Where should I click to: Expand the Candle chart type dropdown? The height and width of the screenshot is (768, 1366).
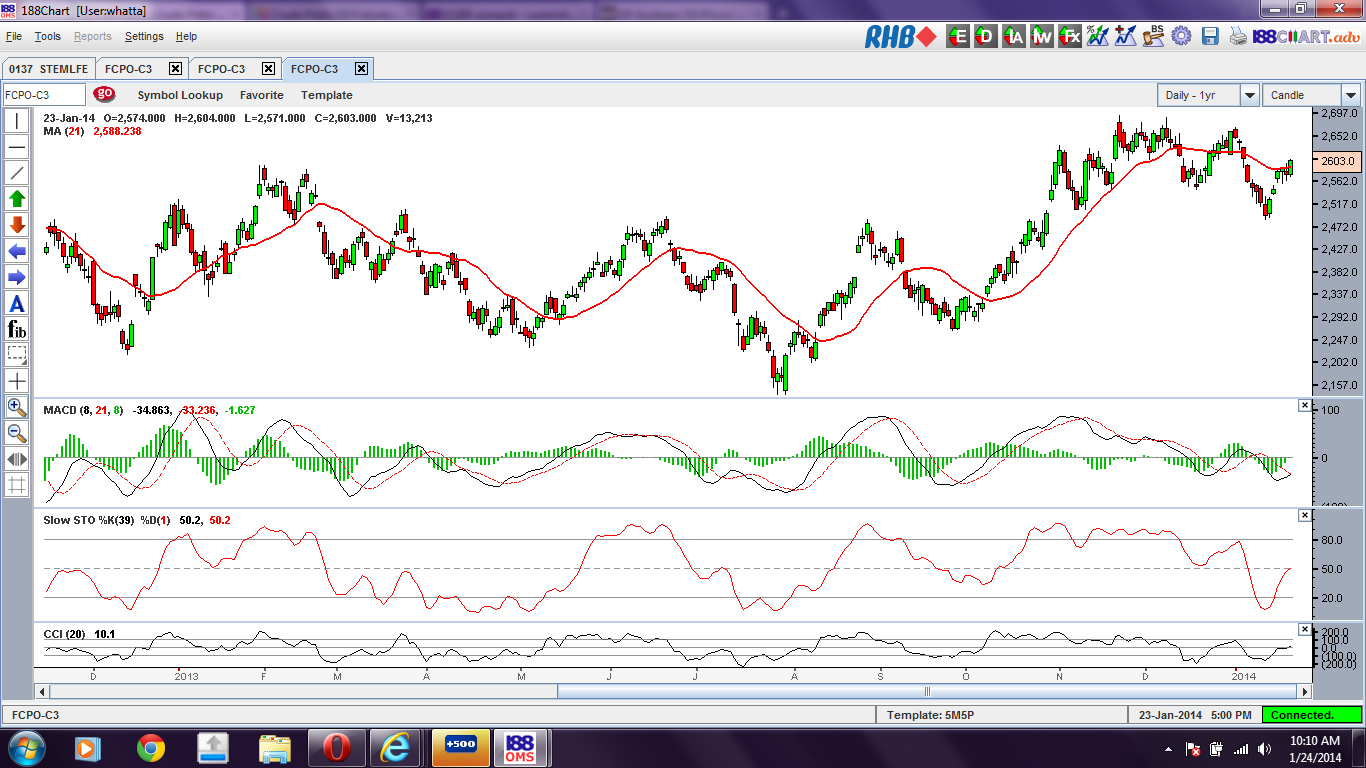click(x=1351, y=95)
